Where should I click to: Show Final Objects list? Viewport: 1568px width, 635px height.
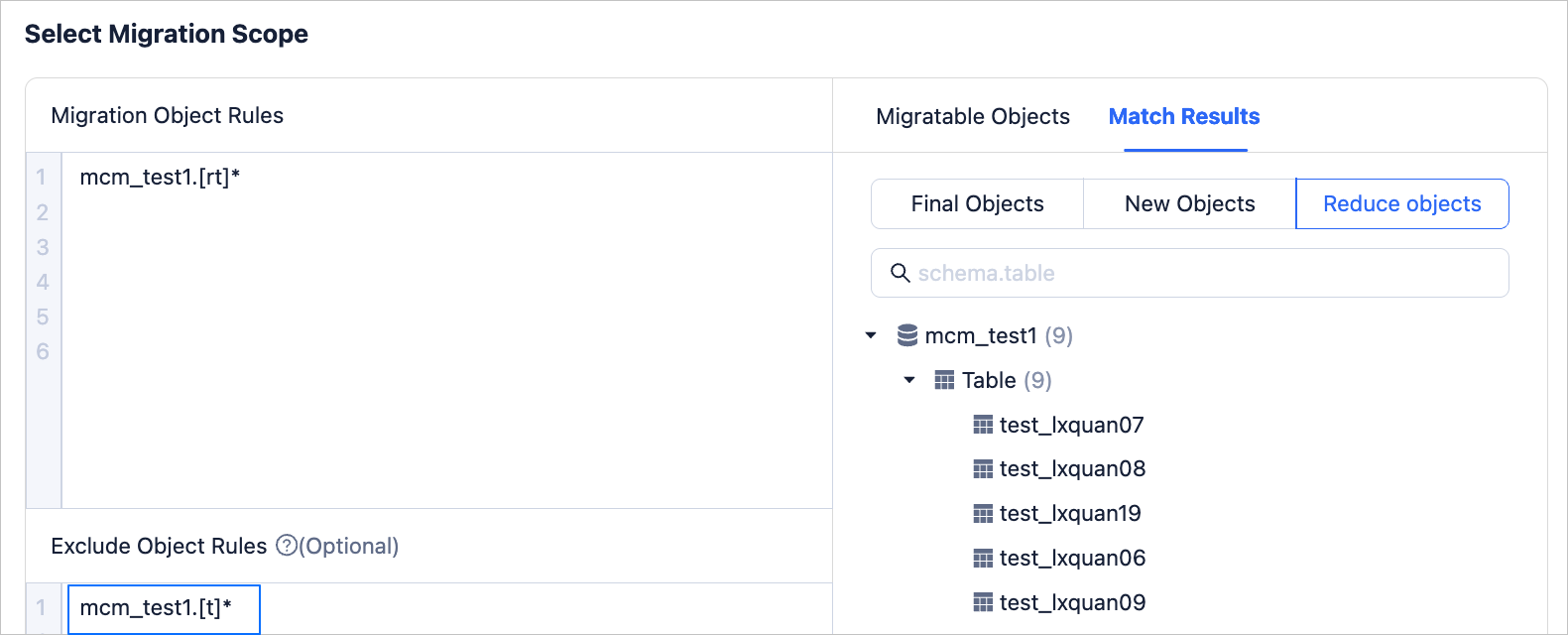[977, 204]
